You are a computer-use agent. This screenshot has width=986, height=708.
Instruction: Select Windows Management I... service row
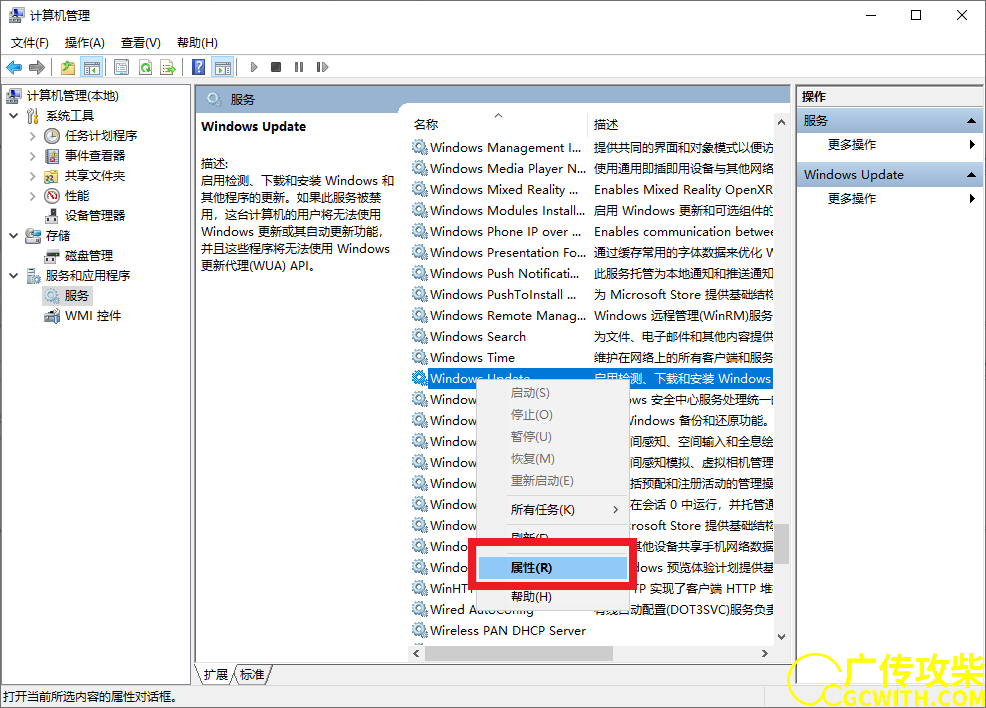coord(592,148)
